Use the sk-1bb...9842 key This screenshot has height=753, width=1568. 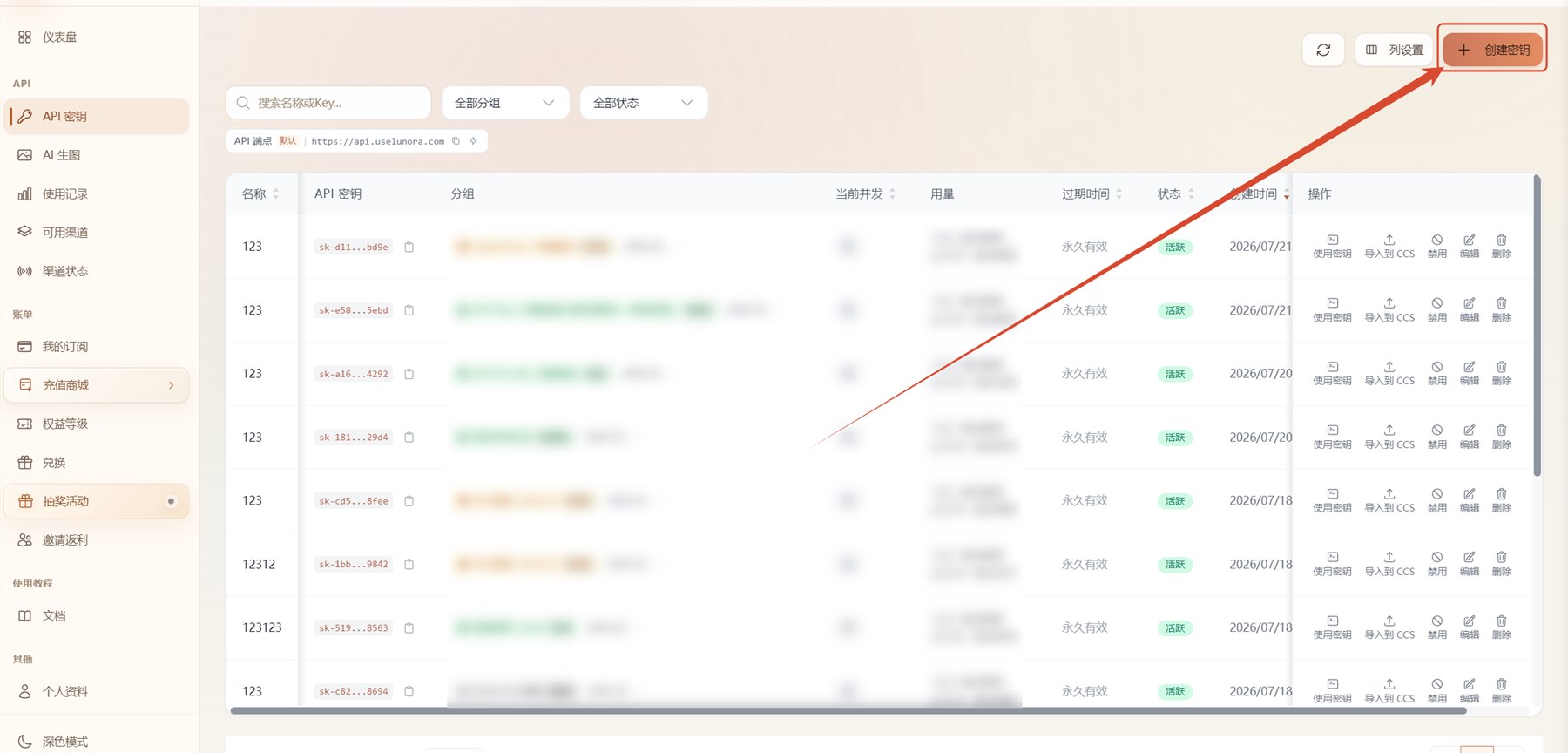pyautogui.click(x=1332, y=564)
